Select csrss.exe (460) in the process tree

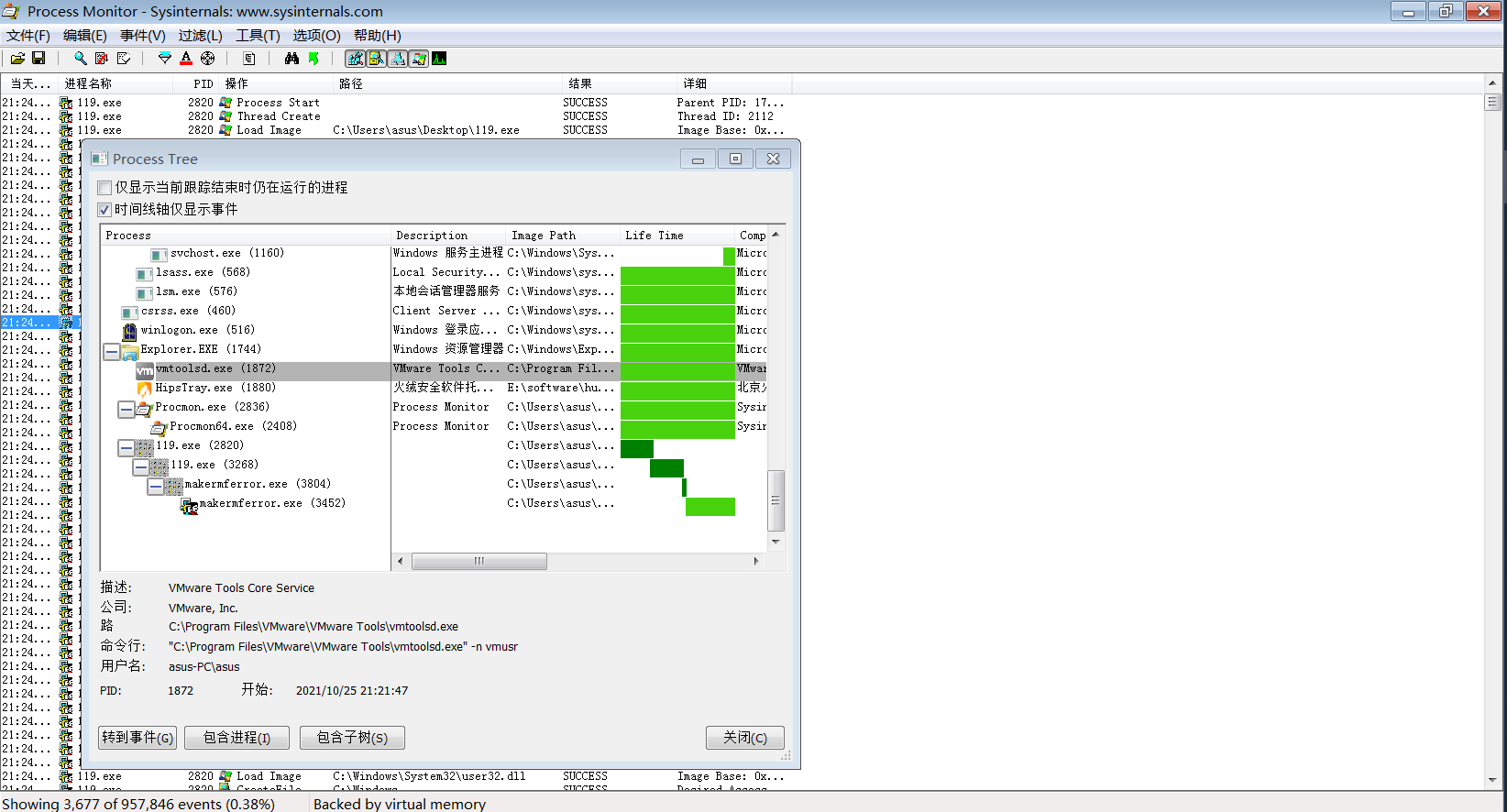click(x=188, y=311)
